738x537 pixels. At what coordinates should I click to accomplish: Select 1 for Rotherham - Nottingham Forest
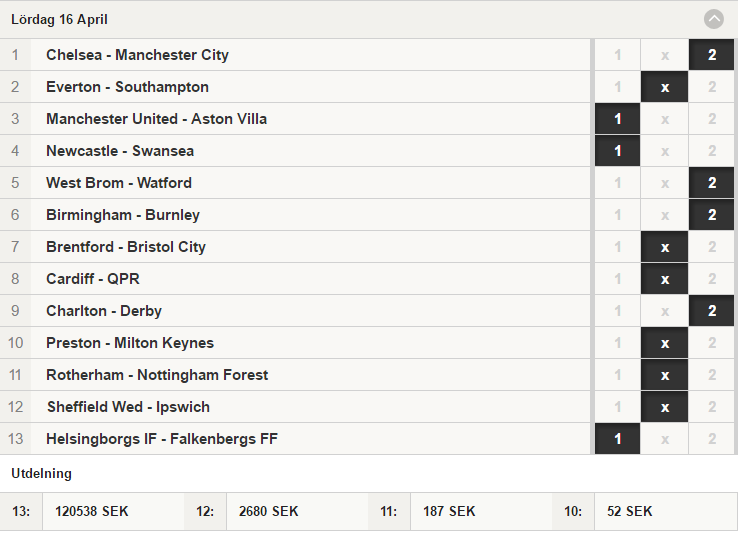[618, 375]
